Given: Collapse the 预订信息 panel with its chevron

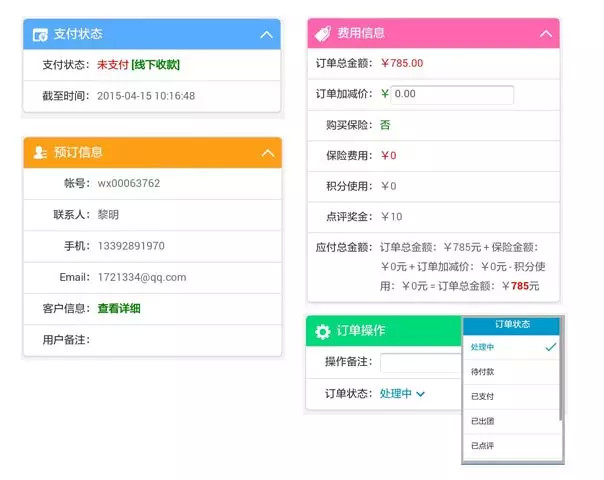Looking at the screenshot, I should pyautogui.click(x=267, y=153).
